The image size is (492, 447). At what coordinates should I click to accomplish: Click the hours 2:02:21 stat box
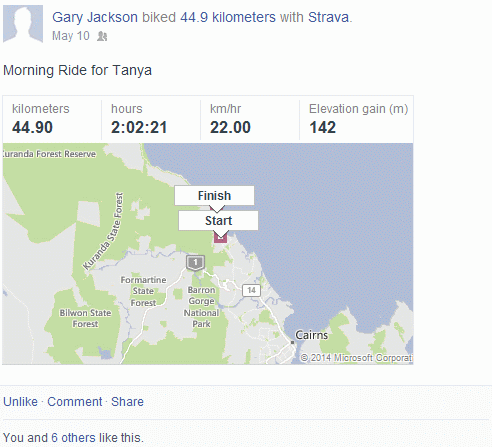coord(151,119)
